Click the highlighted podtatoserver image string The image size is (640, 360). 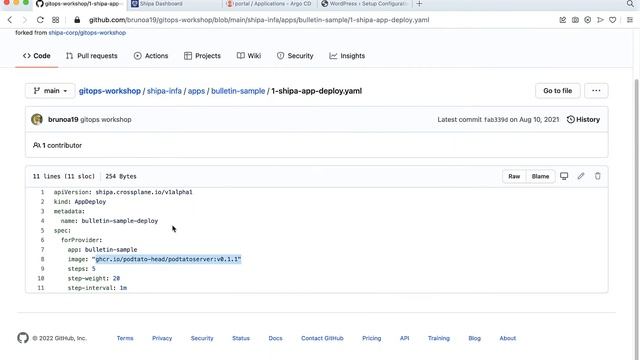[x=168, y=259]
